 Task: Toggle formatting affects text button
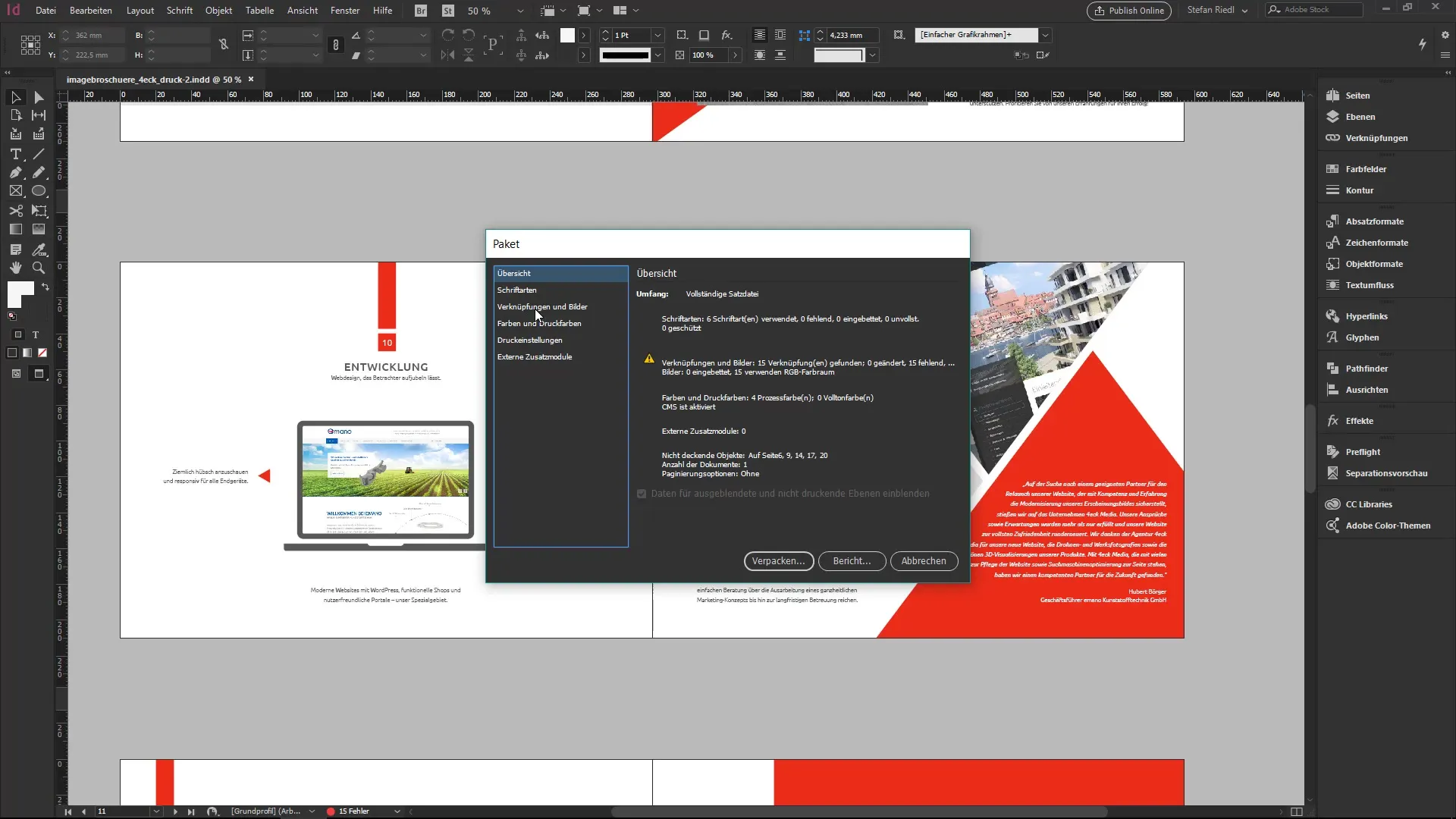(x=35, y=334)
